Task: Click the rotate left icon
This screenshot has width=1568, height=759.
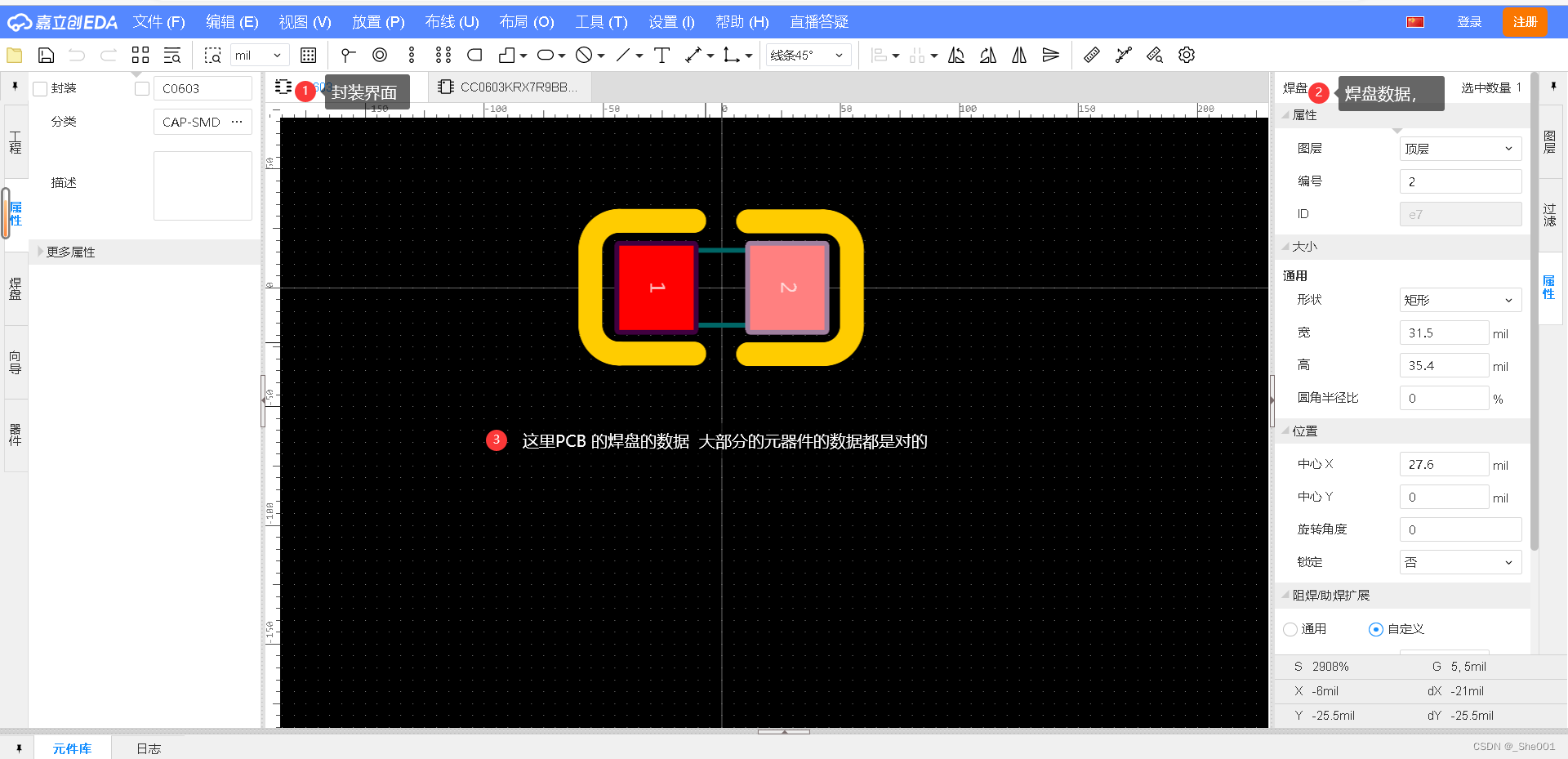Action: [956, 56]
